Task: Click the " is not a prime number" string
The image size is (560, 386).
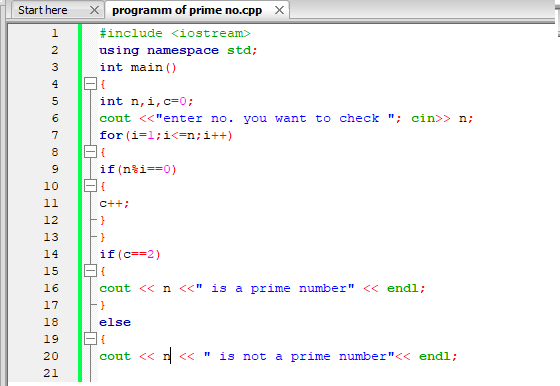Action: [299, 356]
